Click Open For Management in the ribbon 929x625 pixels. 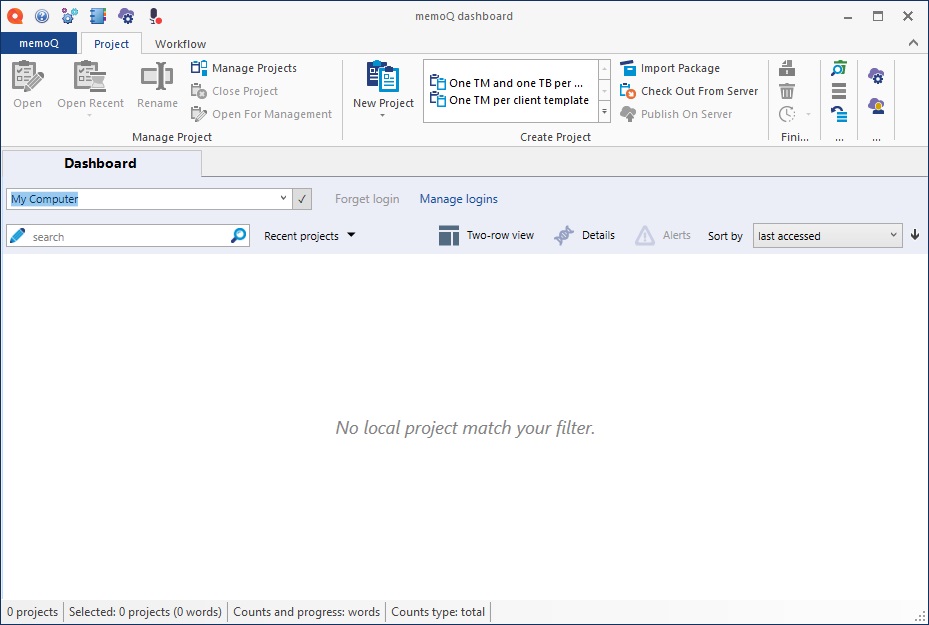point(261,114)
